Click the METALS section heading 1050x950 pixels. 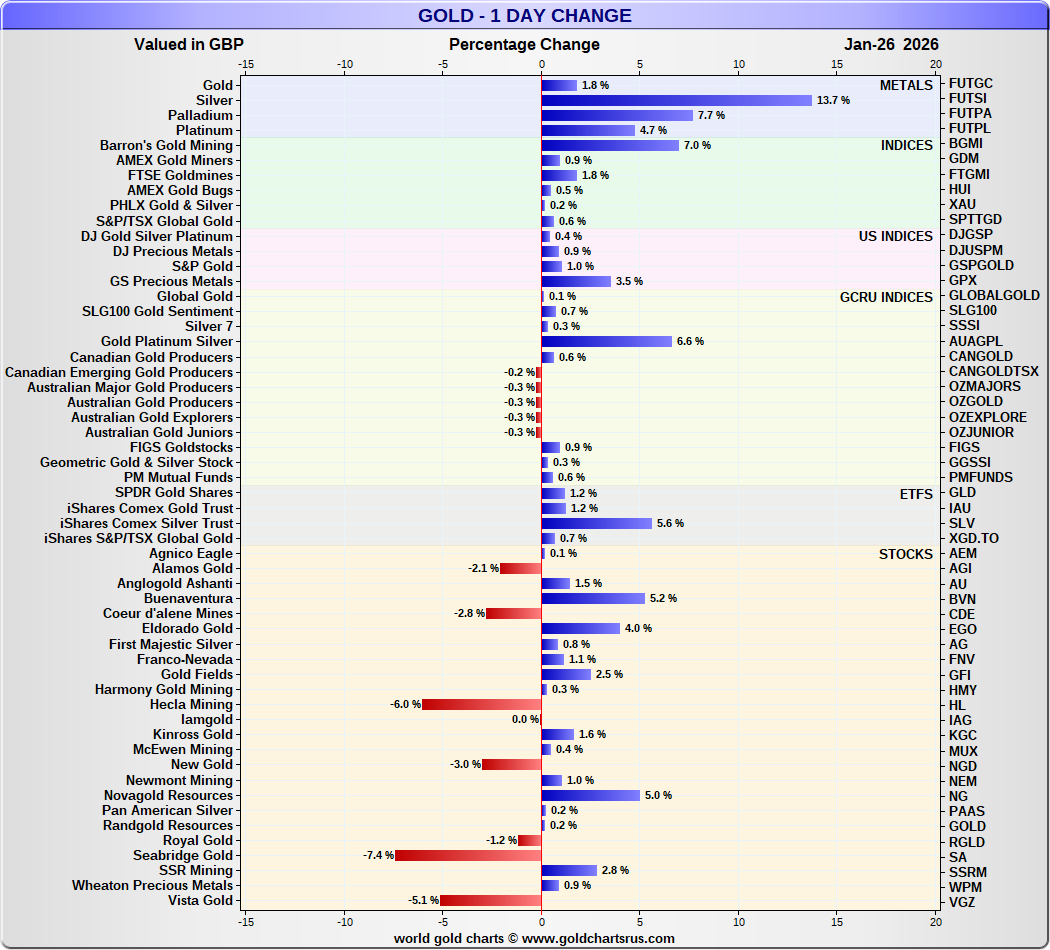pos(906,85)
